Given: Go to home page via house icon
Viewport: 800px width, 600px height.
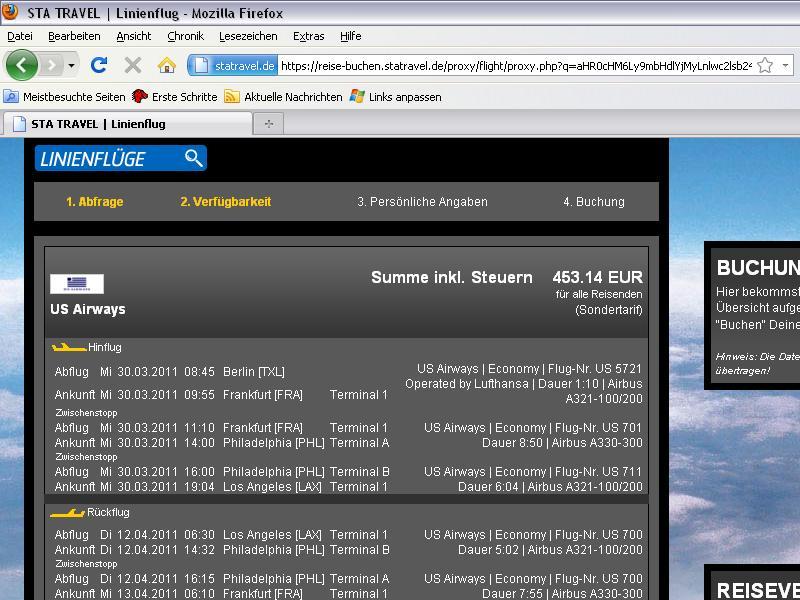Looking at the screenshot, I should pos(166,65).
